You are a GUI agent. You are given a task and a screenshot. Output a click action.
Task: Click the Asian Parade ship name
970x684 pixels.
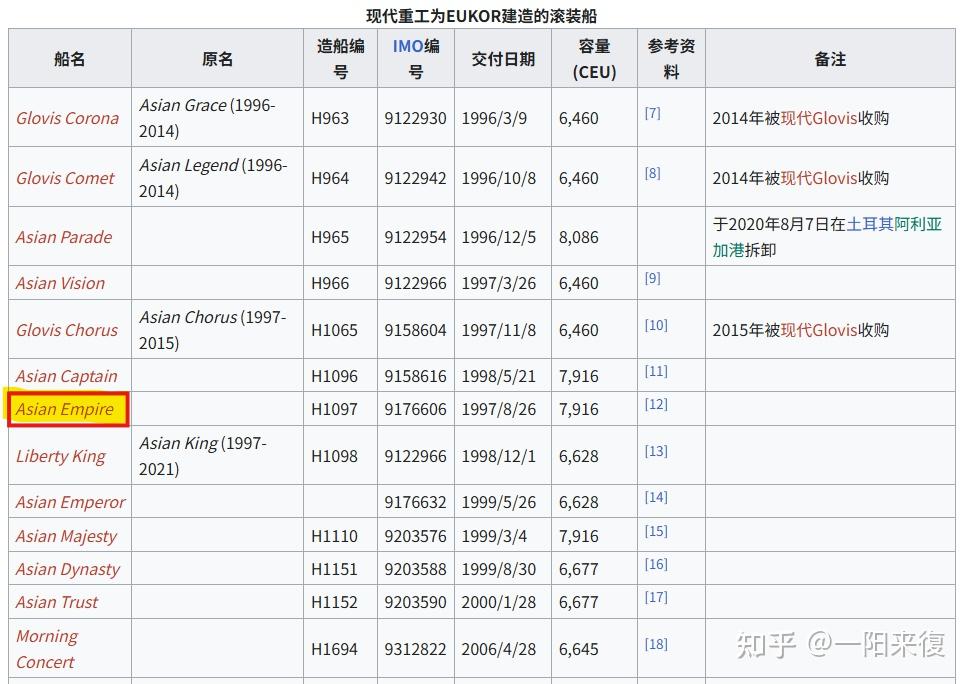coord(64,237)
